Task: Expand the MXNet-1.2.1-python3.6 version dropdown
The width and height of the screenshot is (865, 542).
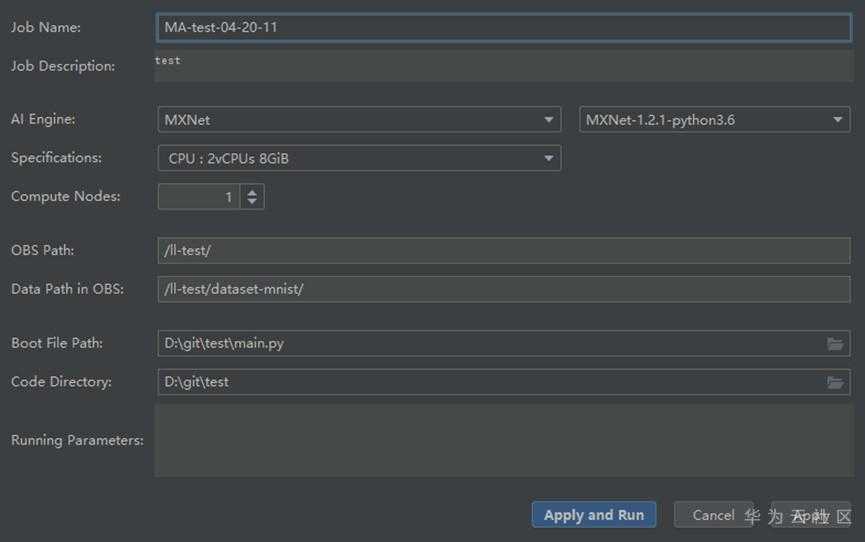Action: (x=715, y=120)
